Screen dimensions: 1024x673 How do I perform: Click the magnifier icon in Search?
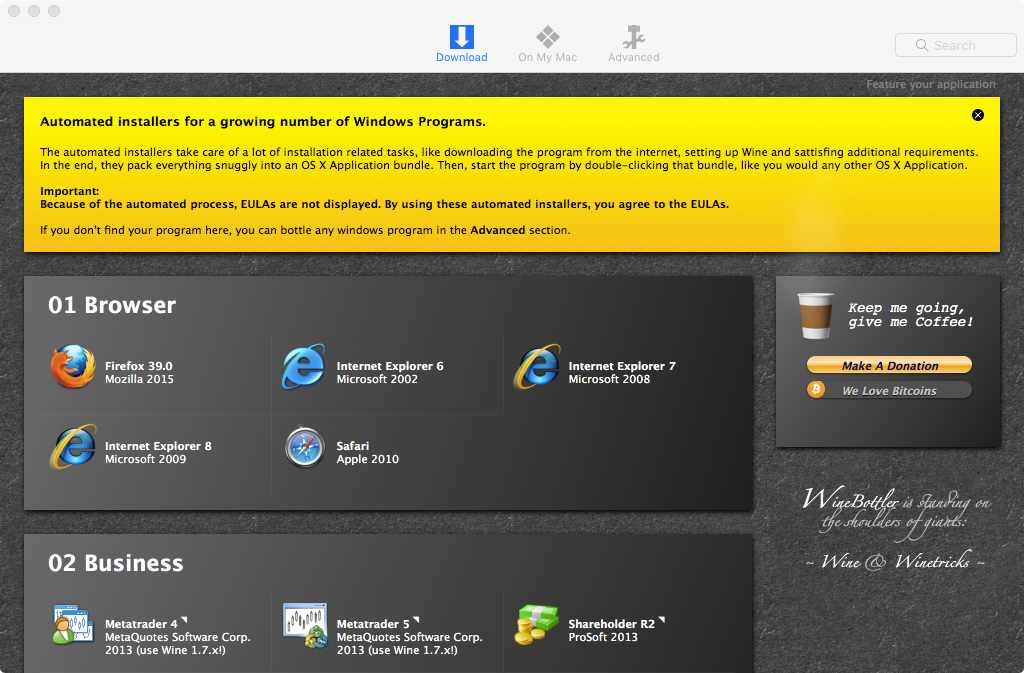921,45
